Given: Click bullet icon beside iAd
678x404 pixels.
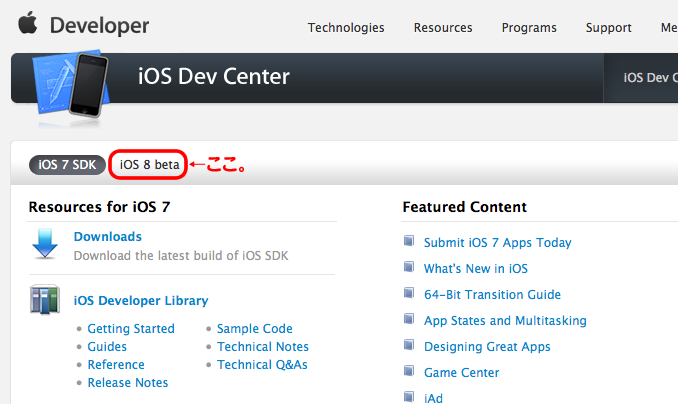Looking at the screenshot, I should pyautogui.click(x=409, y=397).
